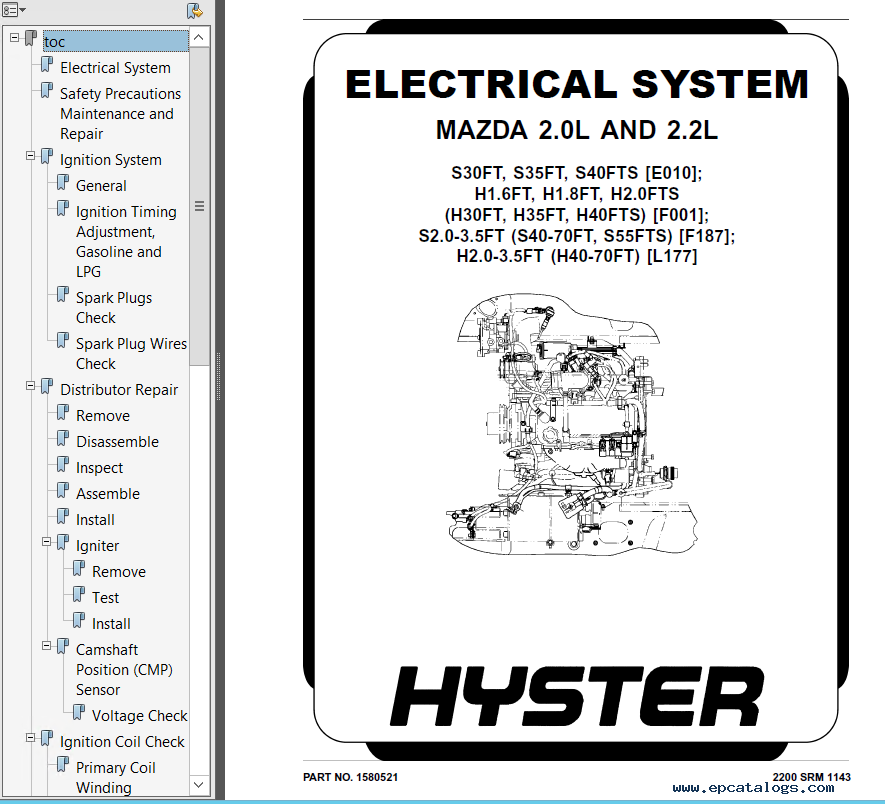Open the Remove bookmark under Distributor Repair
The height and width of the screenshot is (804, 885).
103,416
